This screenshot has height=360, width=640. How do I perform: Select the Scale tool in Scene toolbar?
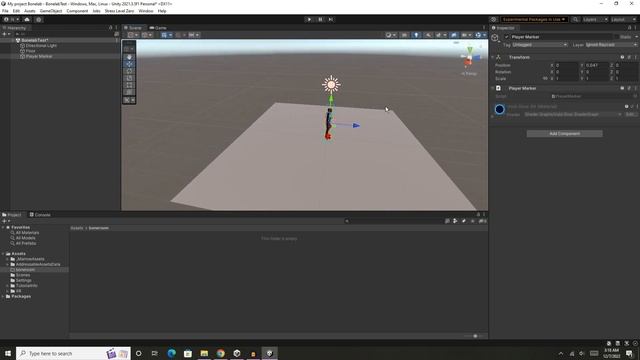click(x=129, y=78)
